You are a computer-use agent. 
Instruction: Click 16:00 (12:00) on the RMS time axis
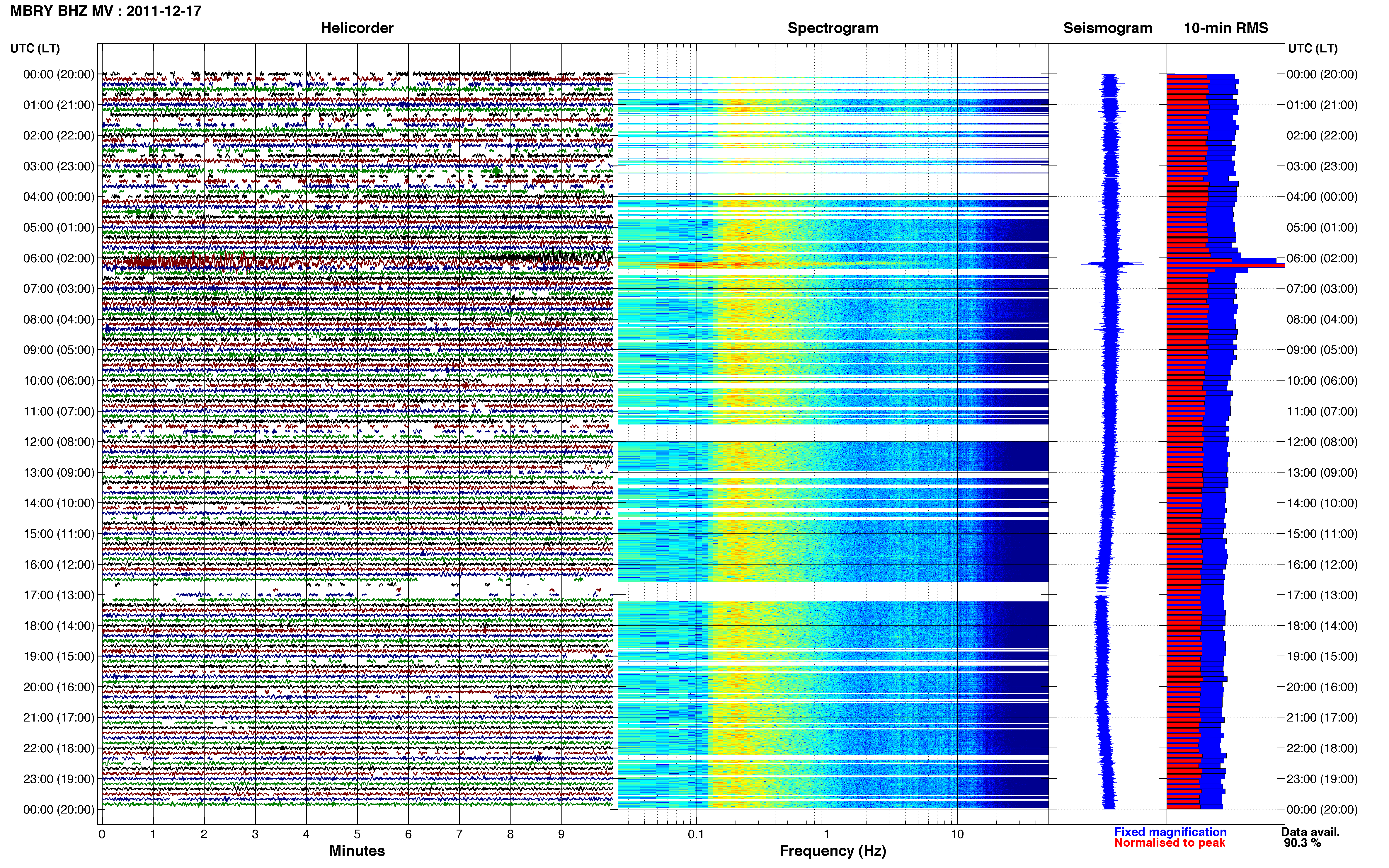pos(1322,564)
